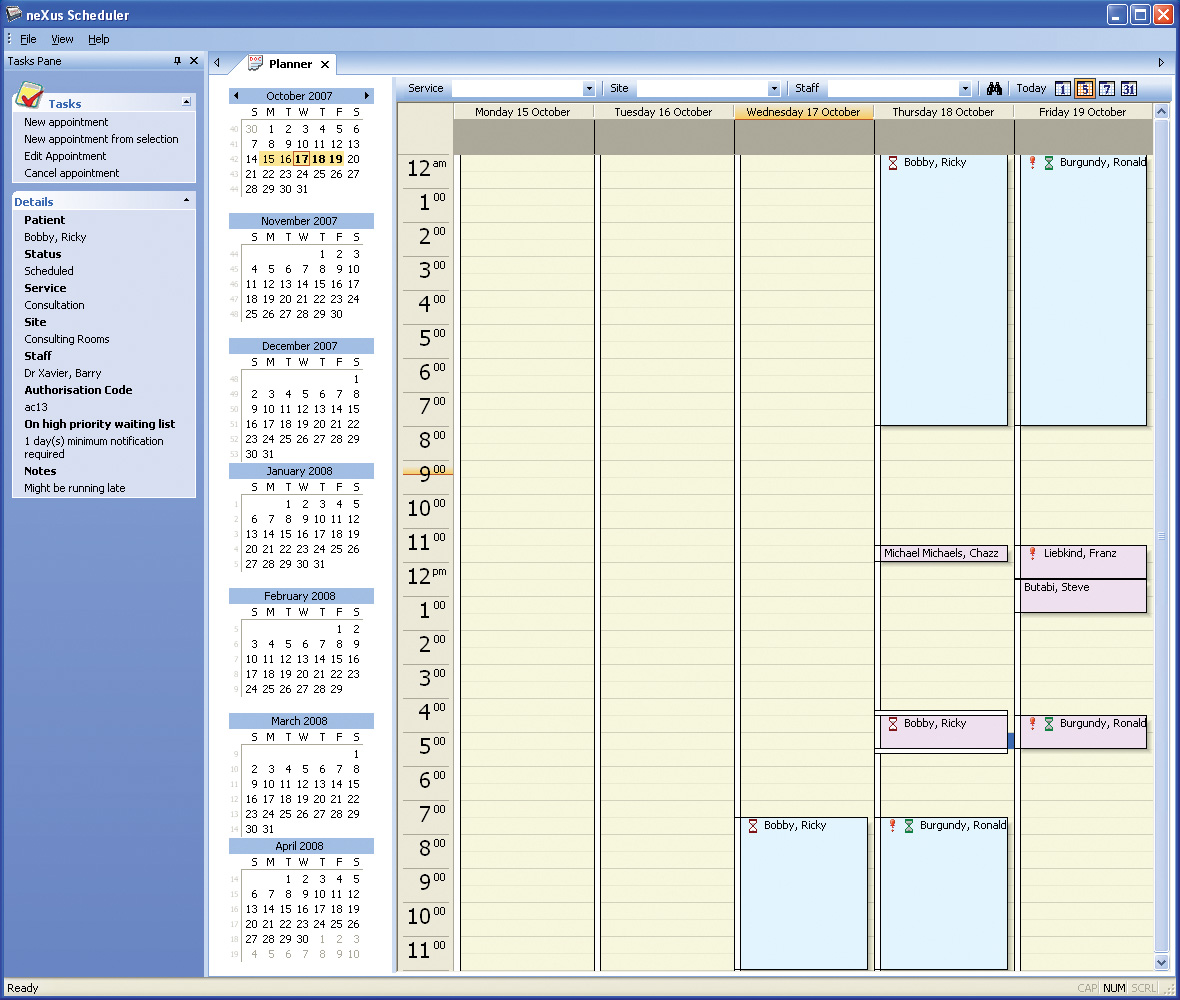Click New appointment

[66, 122]
